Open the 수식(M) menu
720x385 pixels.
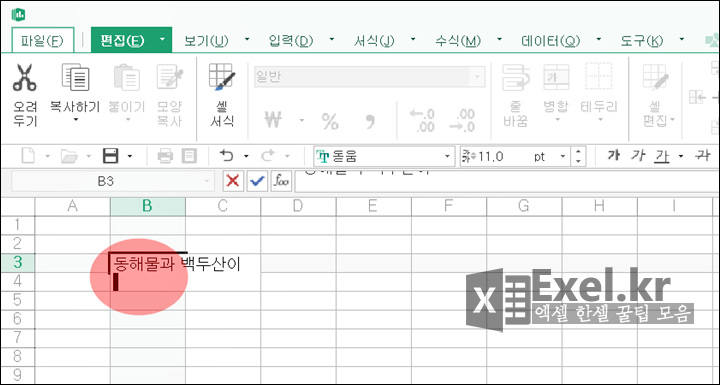click(458, 41)
